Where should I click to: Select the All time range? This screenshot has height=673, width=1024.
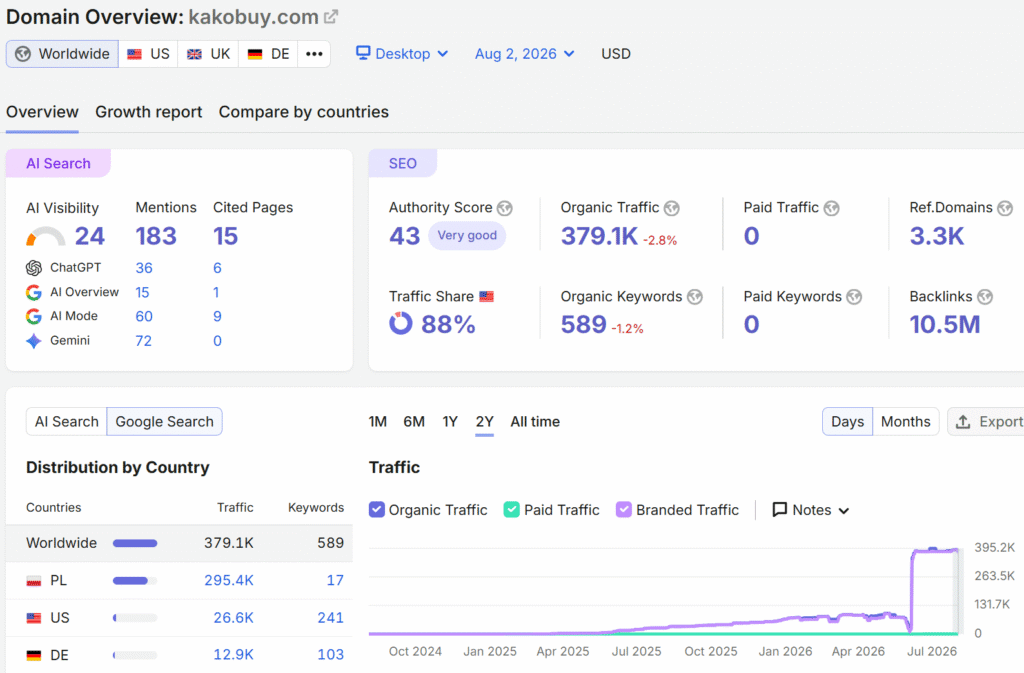coord(535,422)
